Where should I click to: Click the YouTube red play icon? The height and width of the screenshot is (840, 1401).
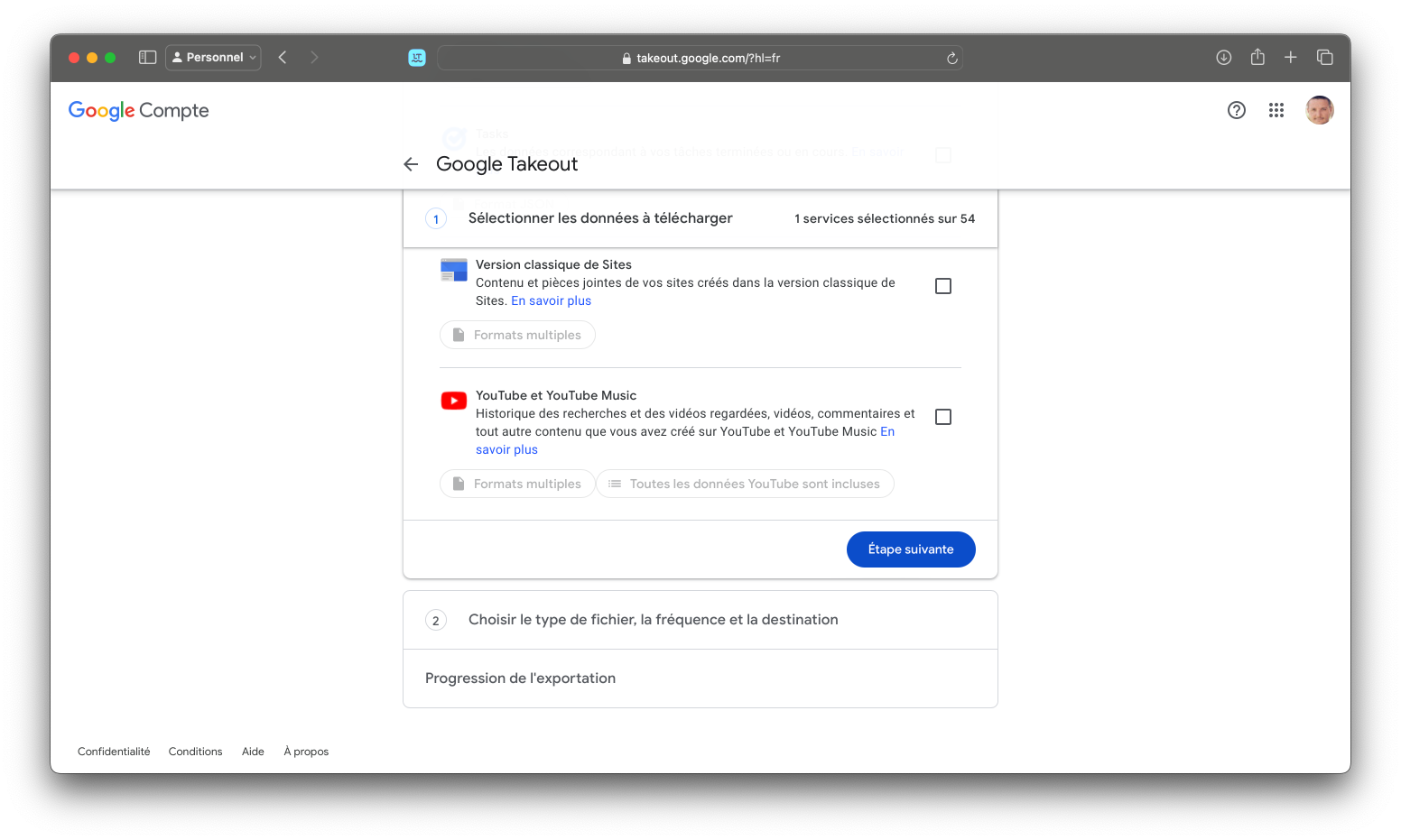454,401
